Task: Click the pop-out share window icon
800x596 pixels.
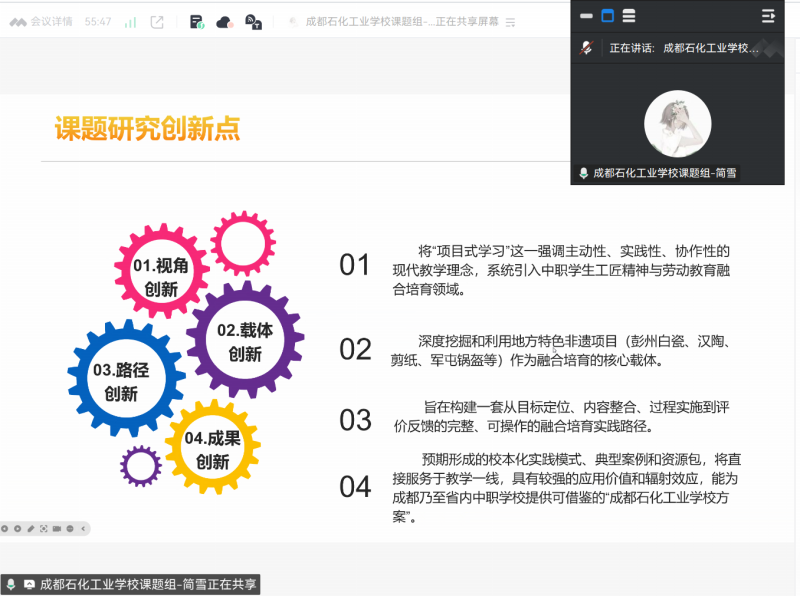Action: [157, 21]
